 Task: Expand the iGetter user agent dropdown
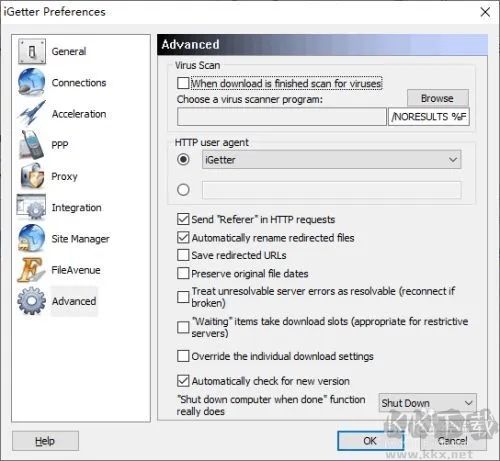[331, 160]
